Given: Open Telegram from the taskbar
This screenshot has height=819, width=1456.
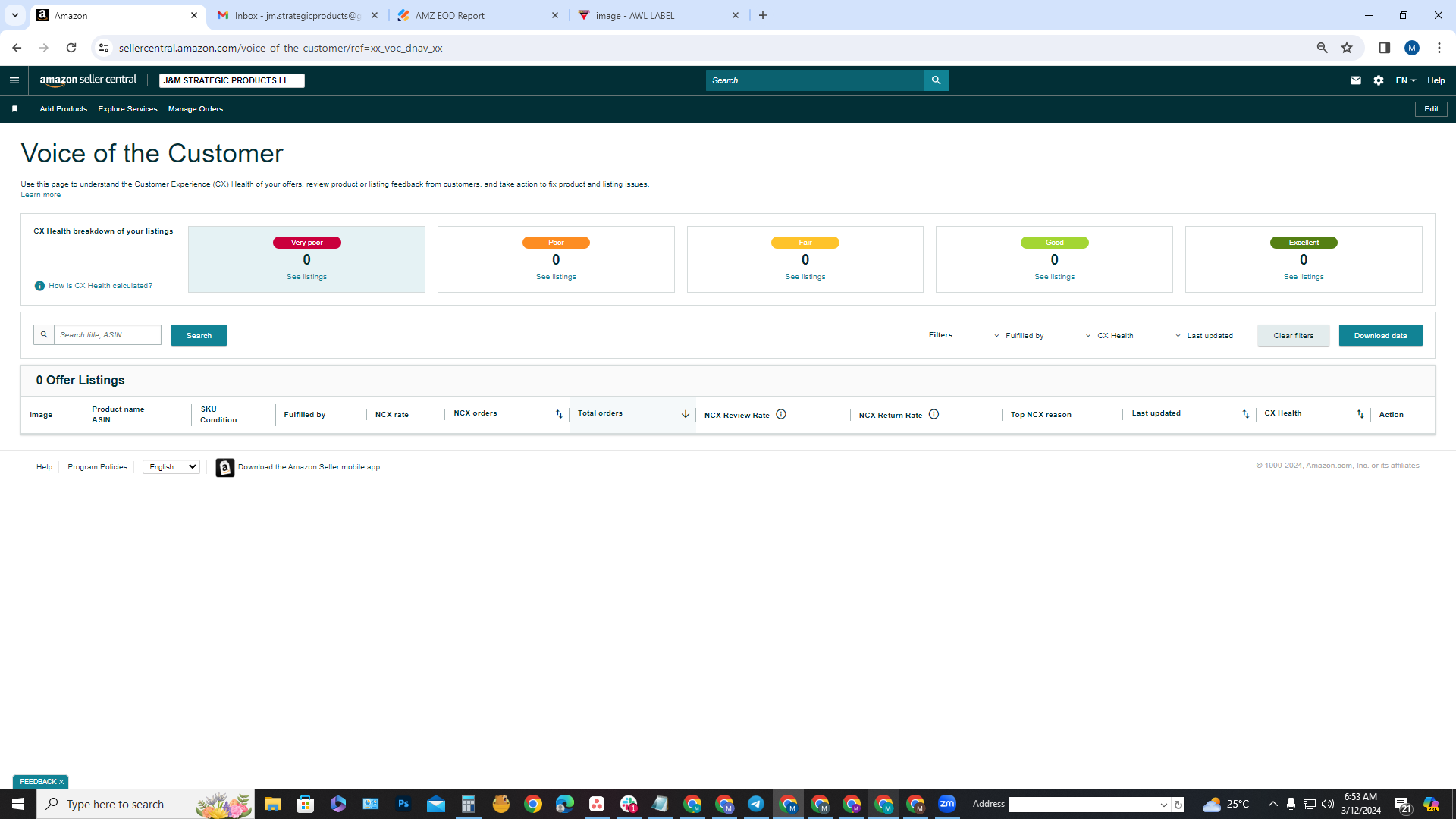Looking at the screenshot, I should tap(756, 804).
